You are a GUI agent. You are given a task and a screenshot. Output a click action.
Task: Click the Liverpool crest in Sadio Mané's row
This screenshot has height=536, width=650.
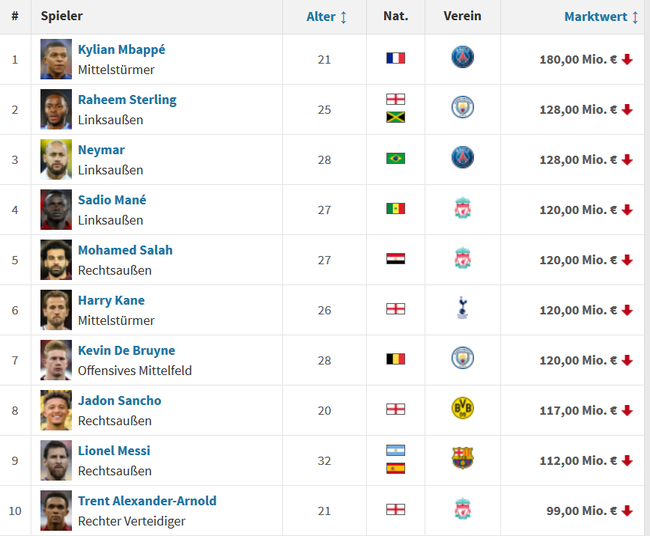(462, 209)
